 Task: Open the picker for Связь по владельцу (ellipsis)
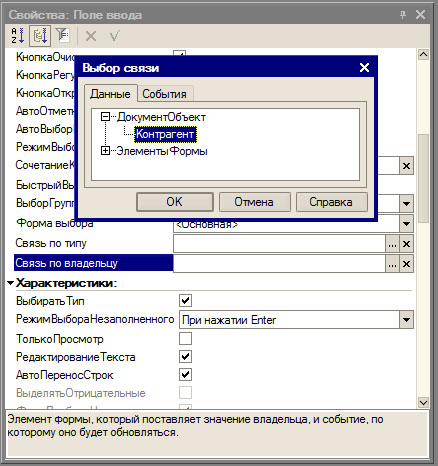(x=392, y=264)
